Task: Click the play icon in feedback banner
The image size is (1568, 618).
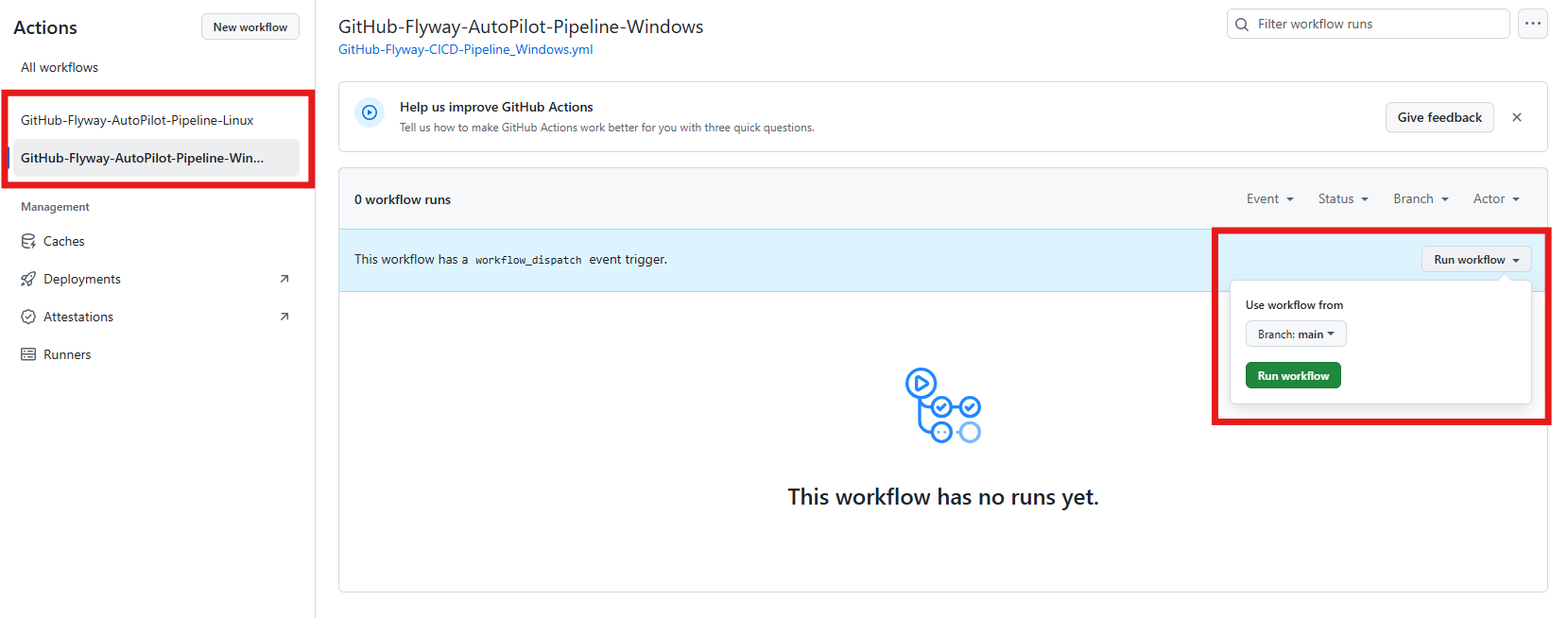Action: [370, 112]
